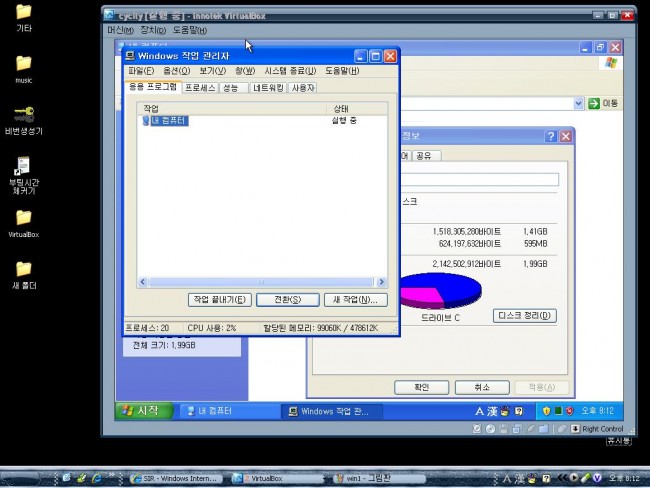Viewport: 650px width, 488px height.
Task: Open the VirtualBox desktop folder
Action: (x=24, y=223)
